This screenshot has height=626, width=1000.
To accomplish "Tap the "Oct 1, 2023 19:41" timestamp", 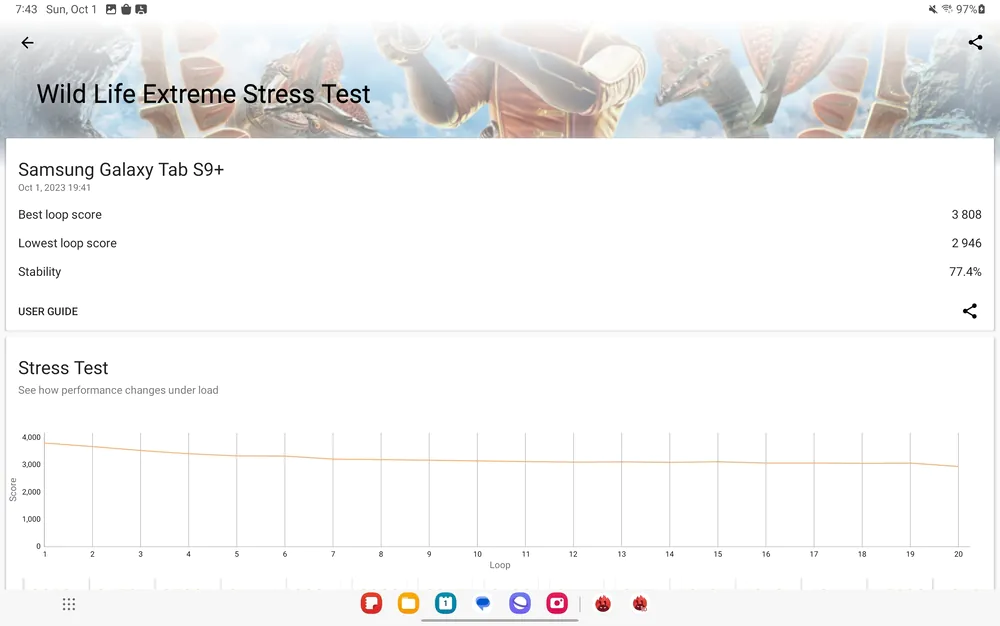I will coord(54,188).
